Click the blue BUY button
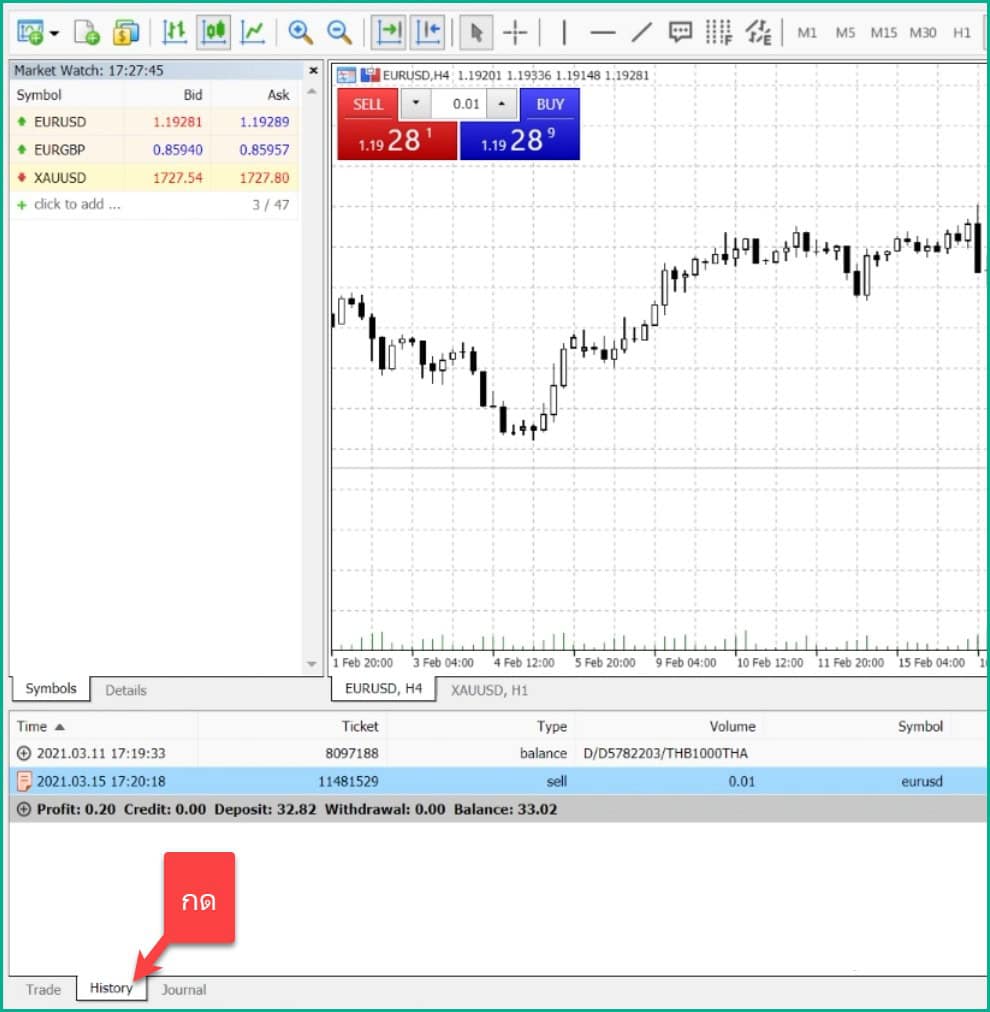 [550, 104]
